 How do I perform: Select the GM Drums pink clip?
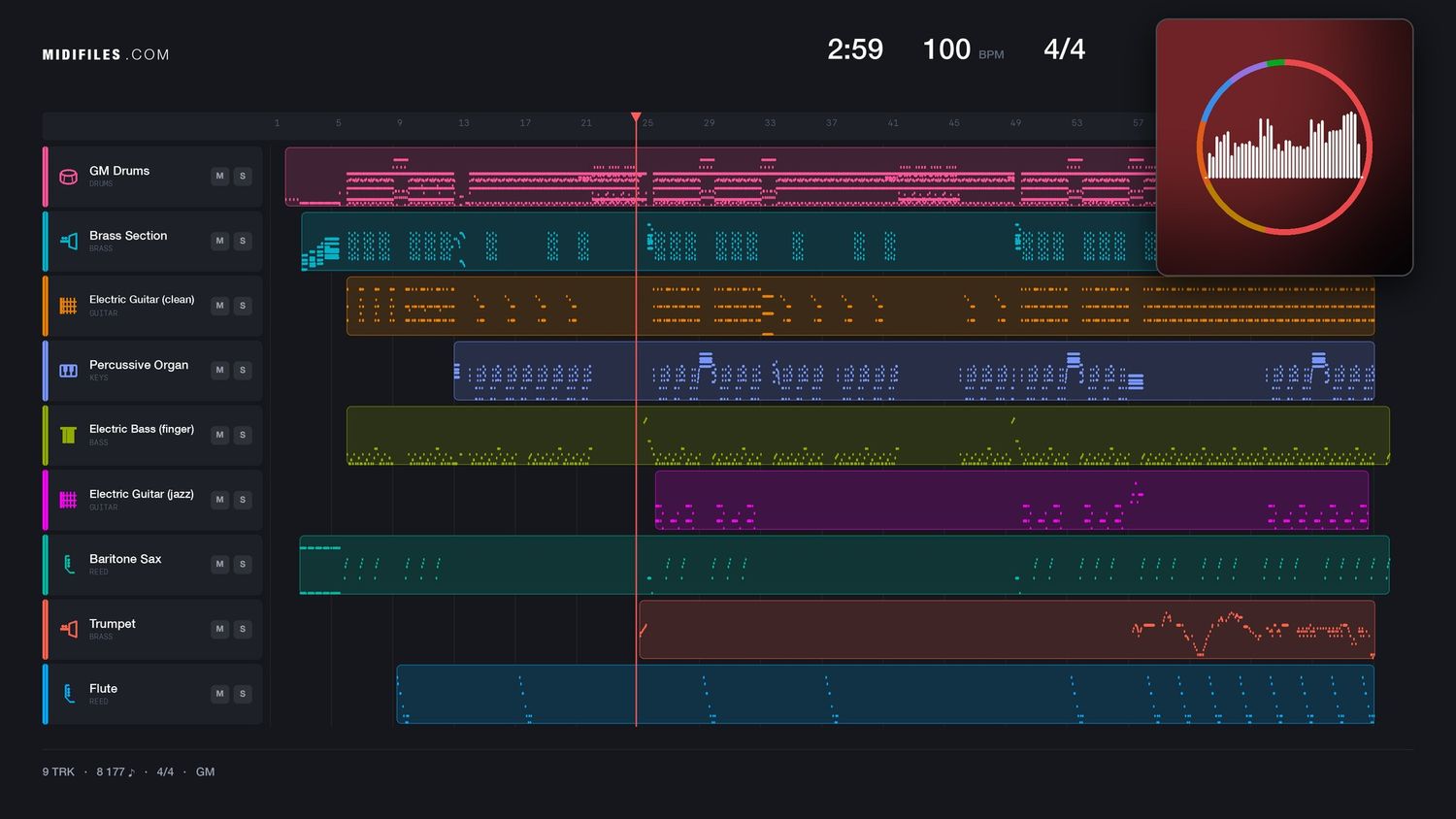point(720,177)
